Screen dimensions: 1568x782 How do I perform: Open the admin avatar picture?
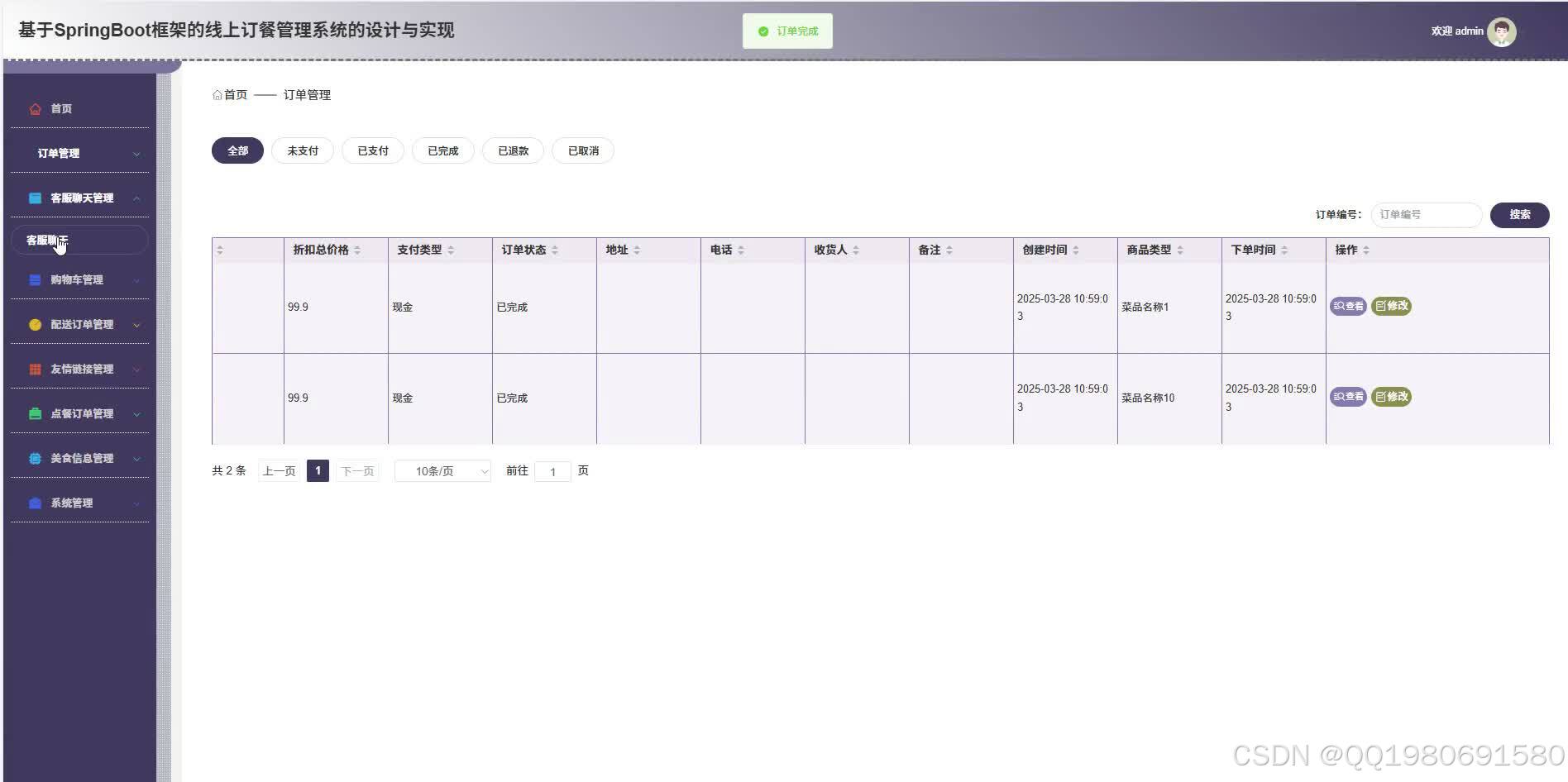(1501, 31)
